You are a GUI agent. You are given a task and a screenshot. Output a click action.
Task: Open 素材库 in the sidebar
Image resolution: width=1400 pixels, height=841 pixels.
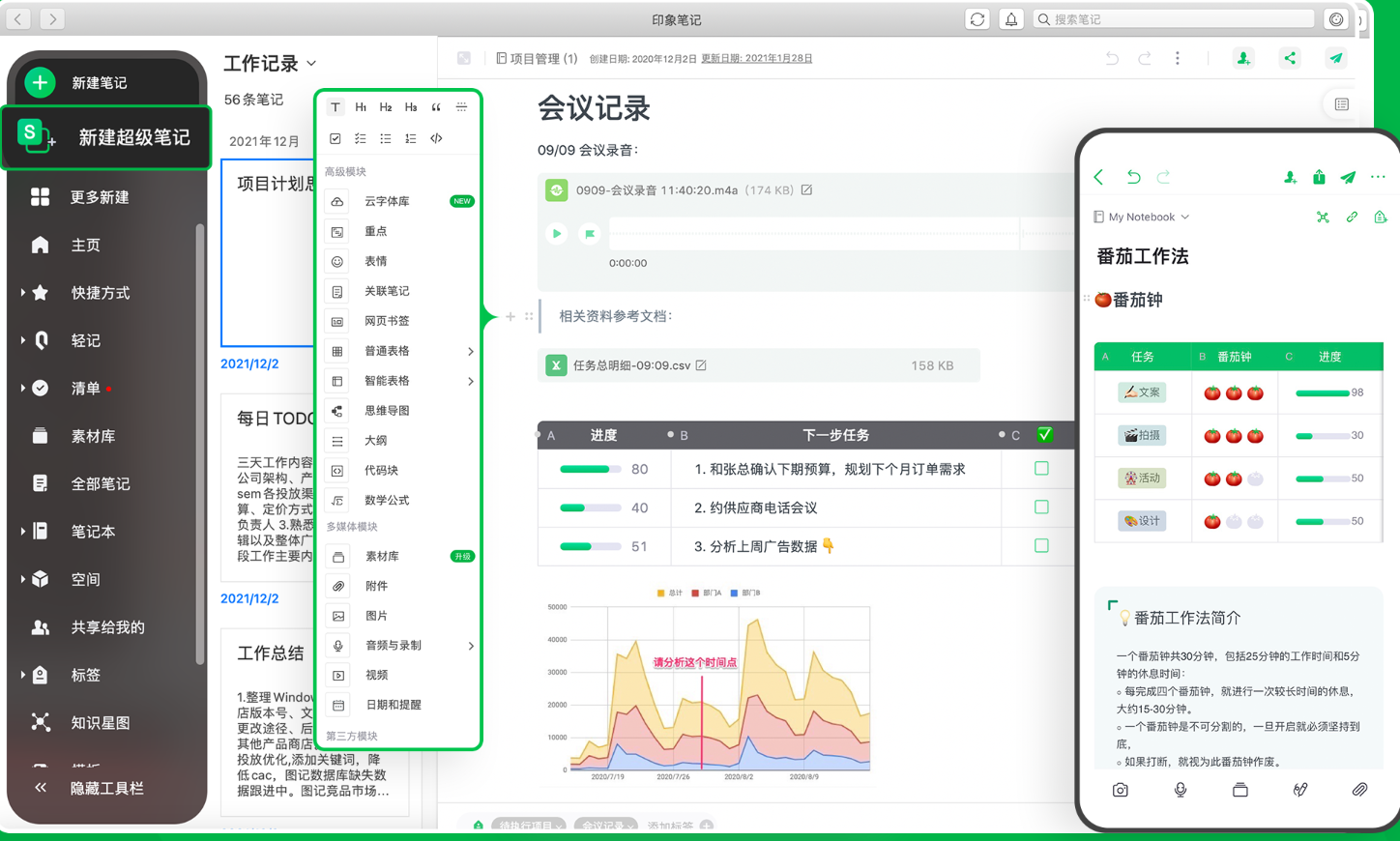tap(73, 437)
